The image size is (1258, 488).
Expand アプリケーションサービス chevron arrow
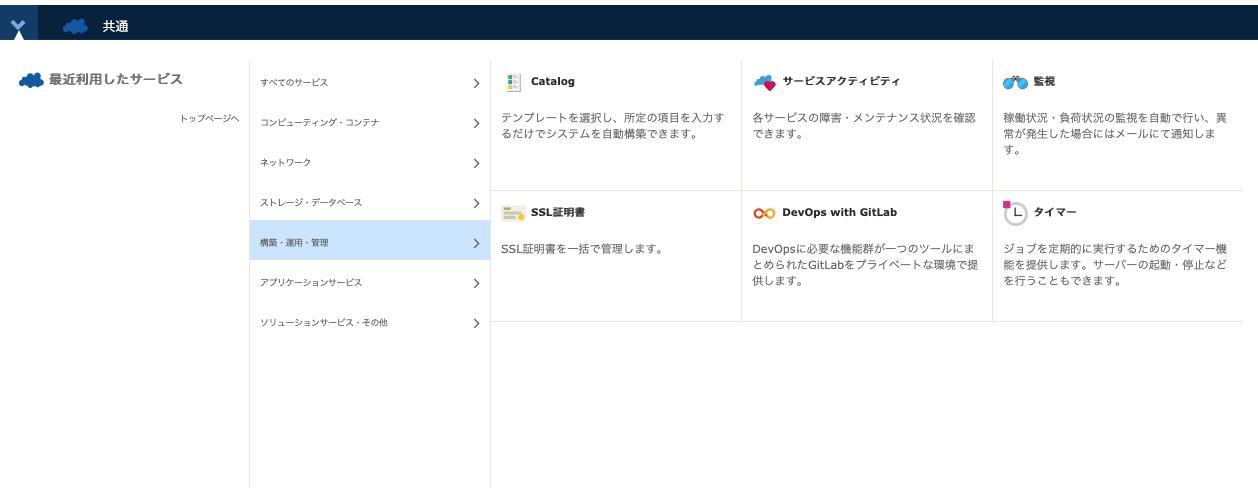[476, 283]
